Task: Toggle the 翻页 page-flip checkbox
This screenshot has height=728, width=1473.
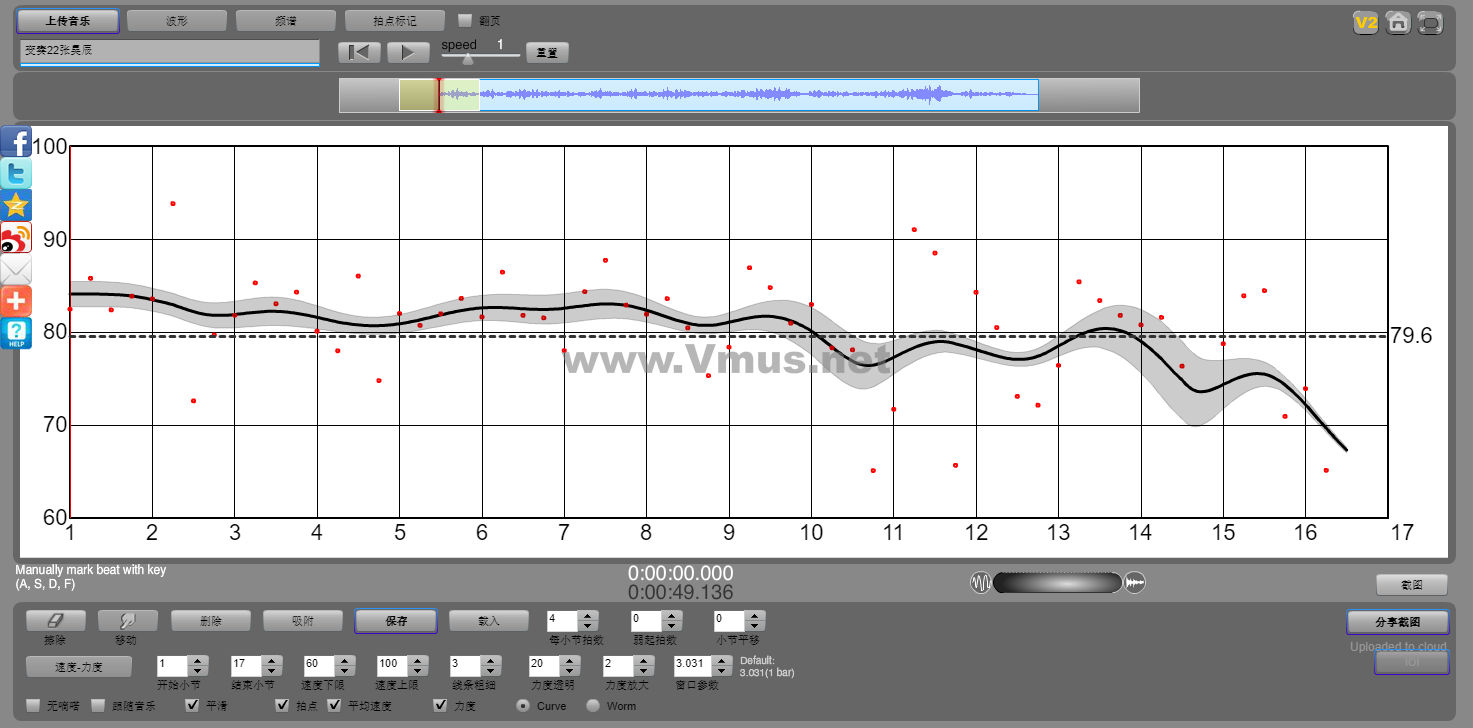Action: point(464,20)
